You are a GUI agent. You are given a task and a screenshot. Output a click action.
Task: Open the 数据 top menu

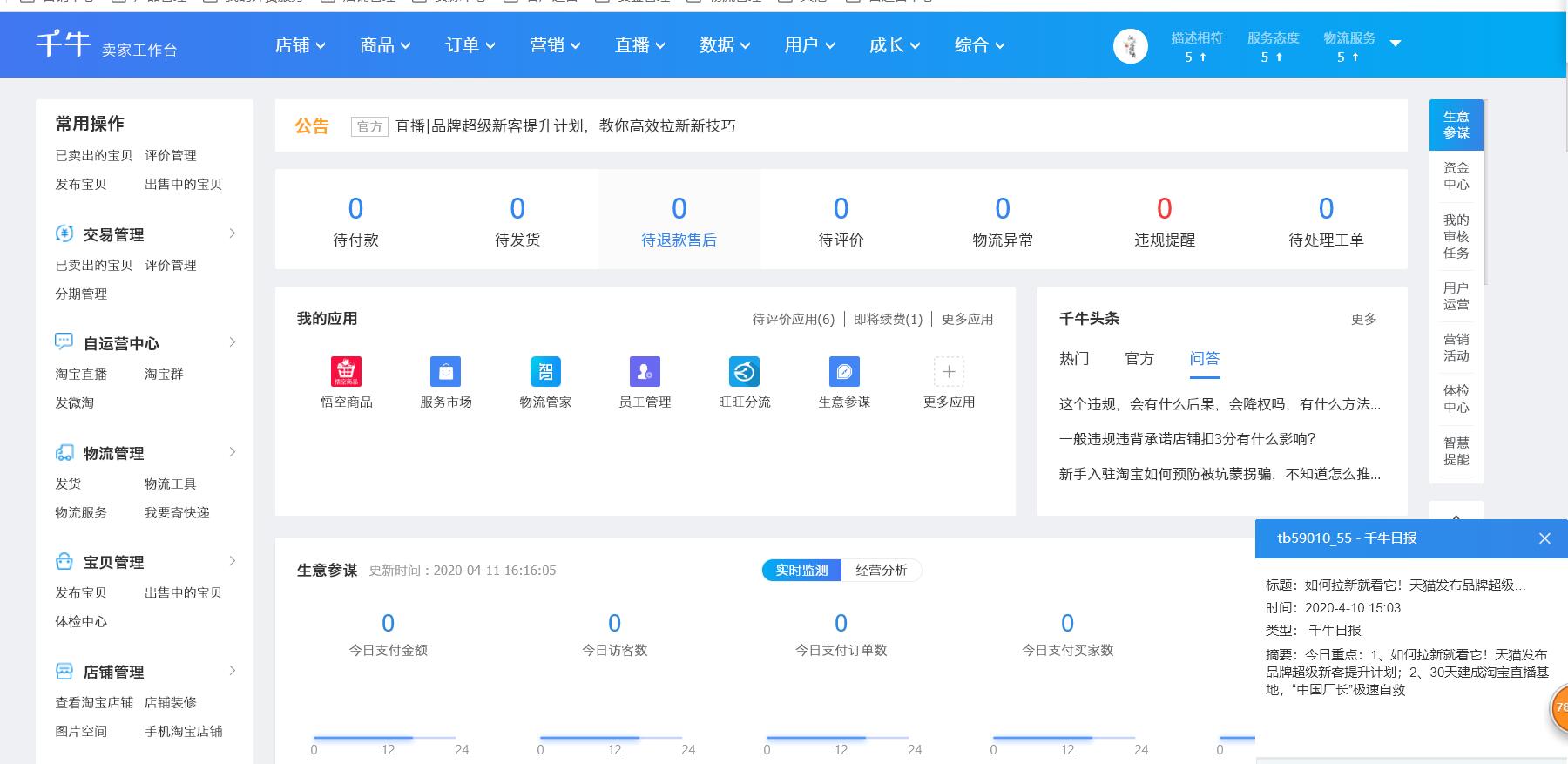725,45
